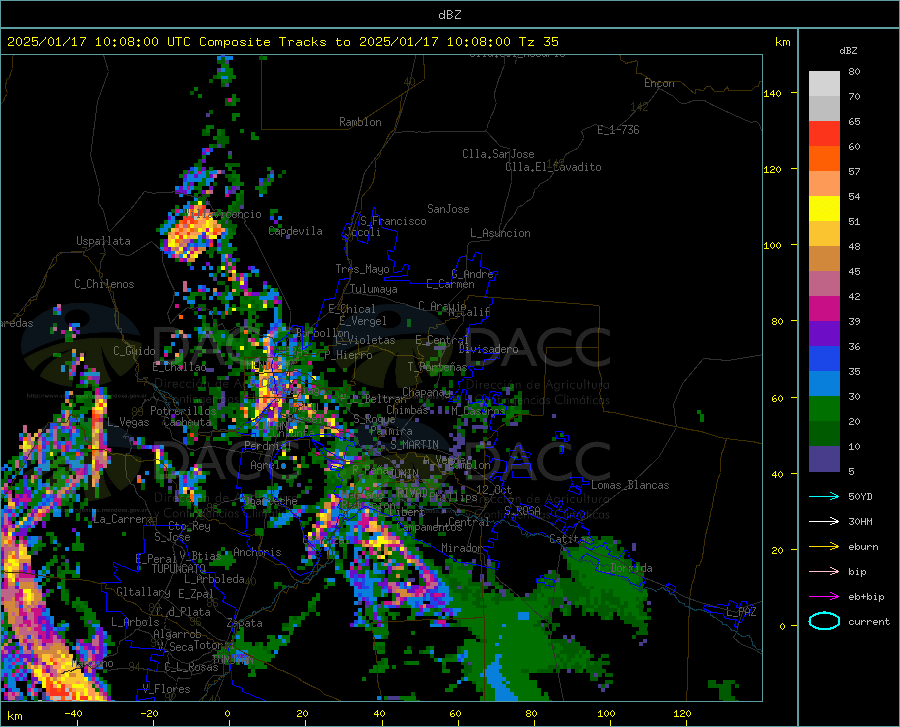Select the gray 65-70 dBZ swatch
The width and height of the screenshot is (900, 727).
click(x=824, y=109)
